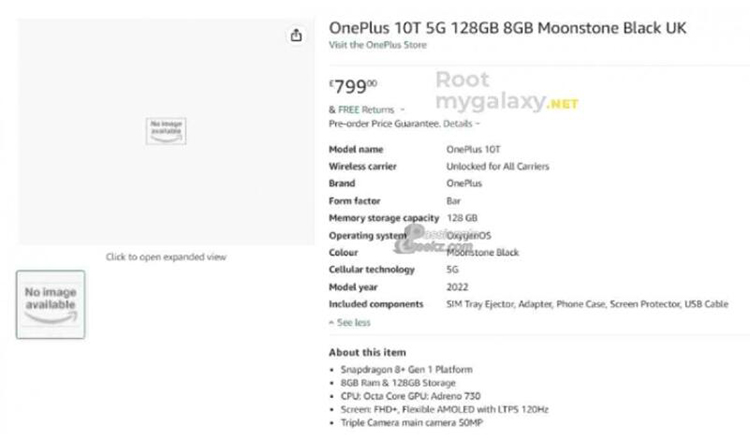The height and width of the screenshot is (440, 750).
Task: Click the Triple Camera main camera 50MP bullet
Action: pyautogui.click(x=411, y=423)
